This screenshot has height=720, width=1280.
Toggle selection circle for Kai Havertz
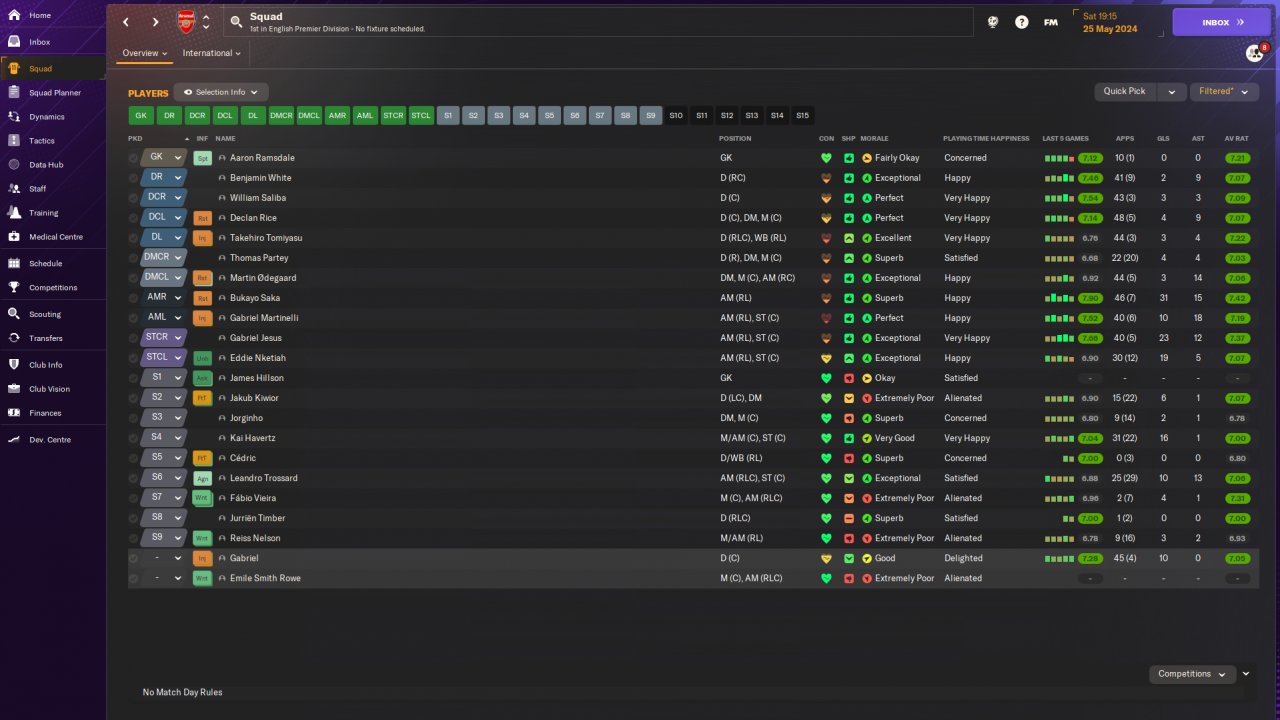pos(133,438)
